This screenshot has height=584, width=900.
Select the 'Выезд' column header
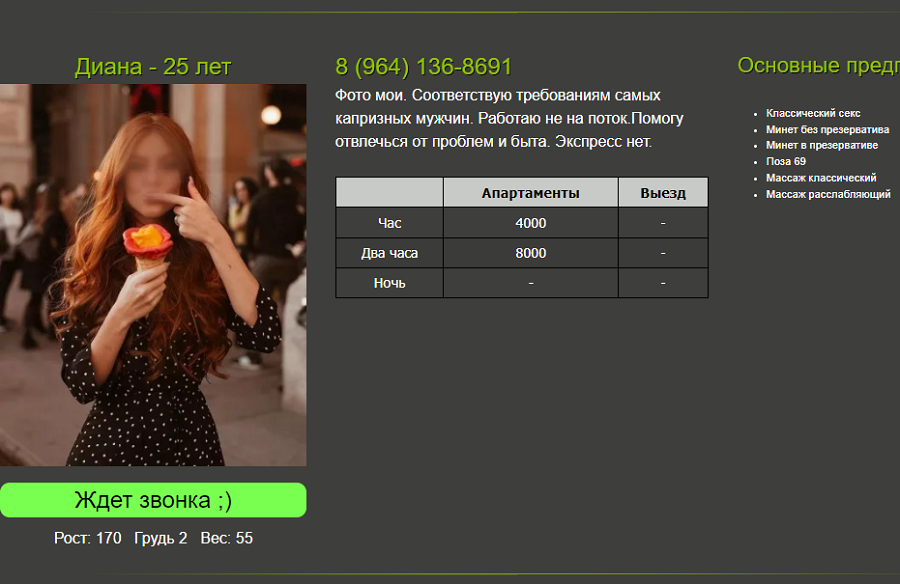pyautogui.click(x=663, y=193)
